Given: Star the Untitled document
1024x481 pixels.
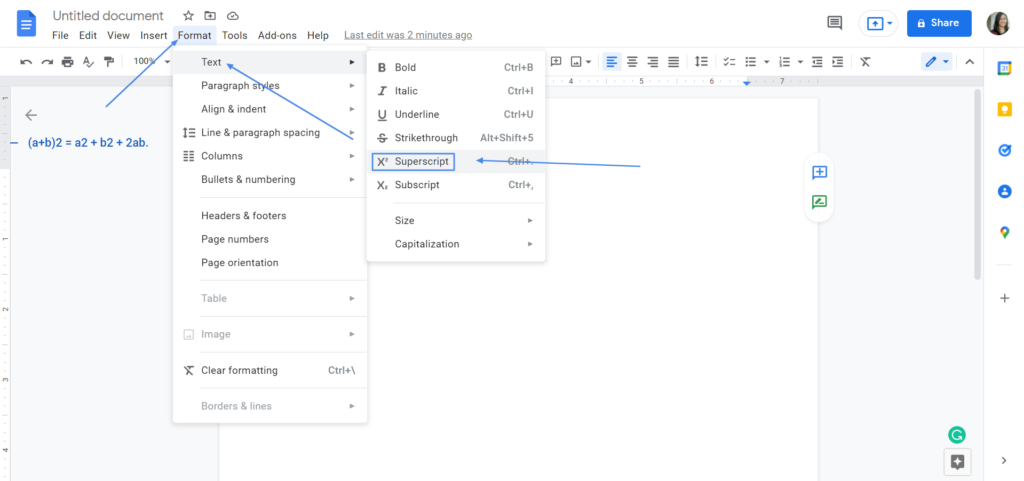Looking at the screenshot, I should (188, 16).
